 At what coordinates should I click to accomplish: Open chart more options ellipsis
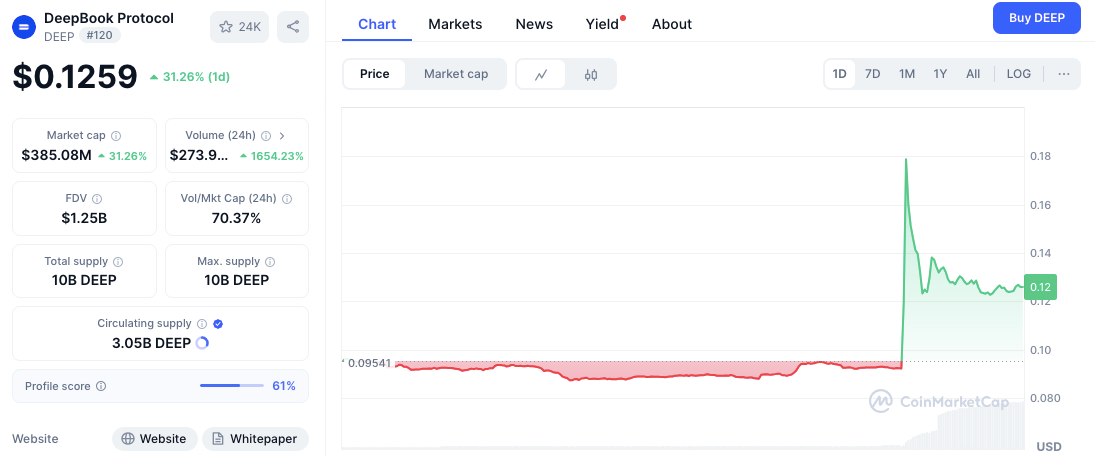[x=1064, y=74]
